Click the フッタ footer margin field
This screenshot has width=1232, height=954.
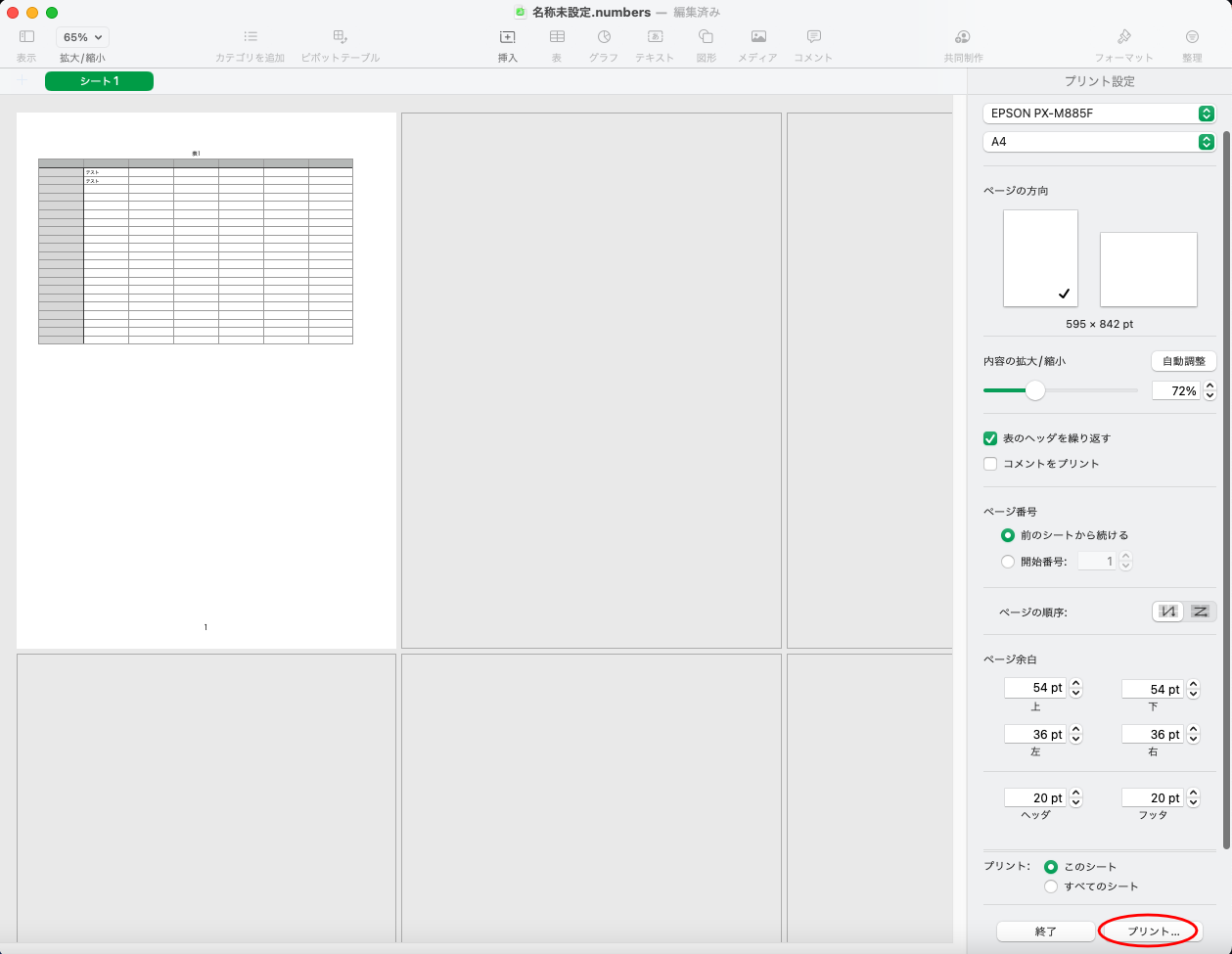coord(1153,797)
